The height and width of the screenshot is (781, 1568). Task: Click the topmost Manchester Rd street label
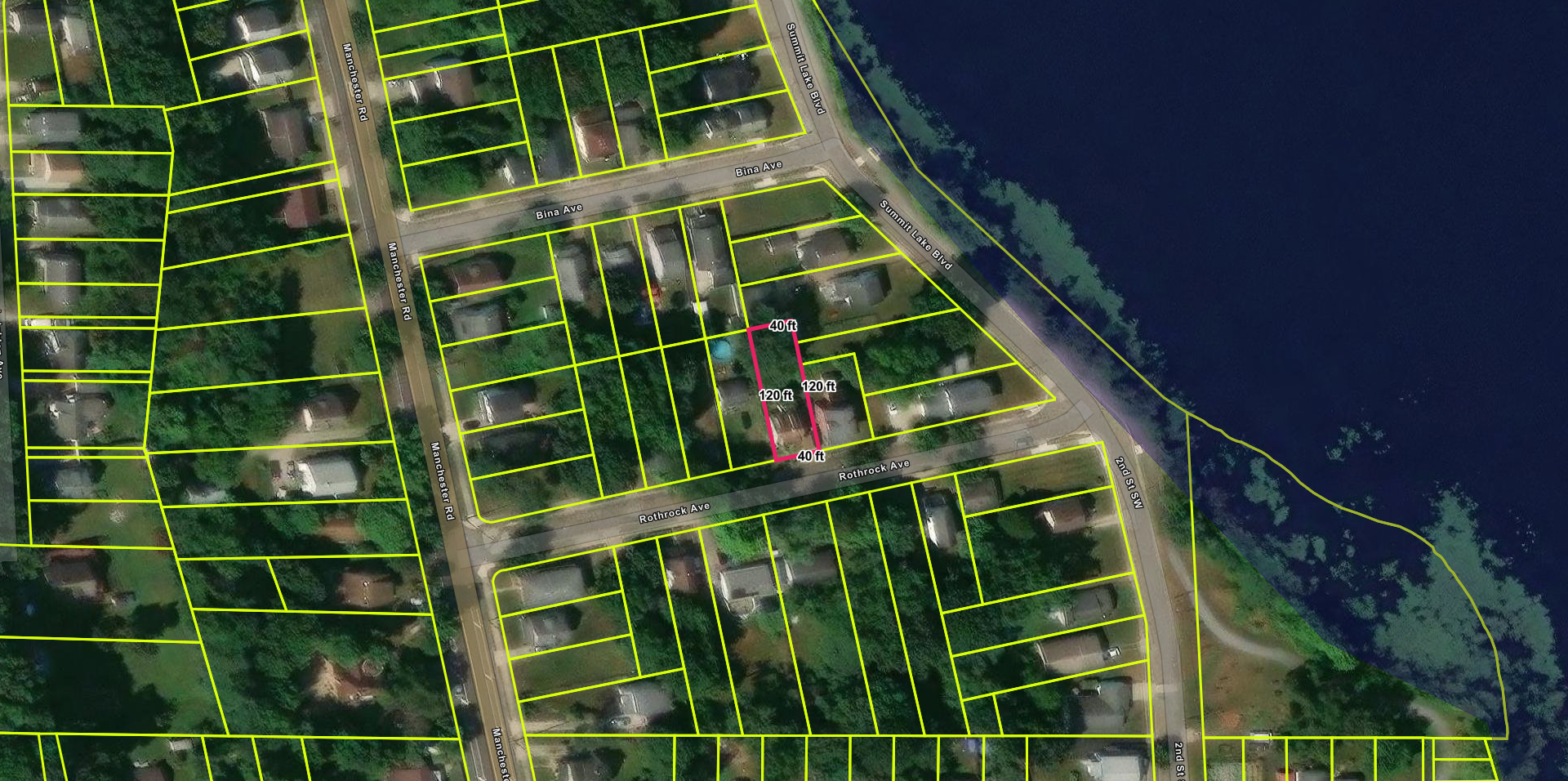coord(354,82)
